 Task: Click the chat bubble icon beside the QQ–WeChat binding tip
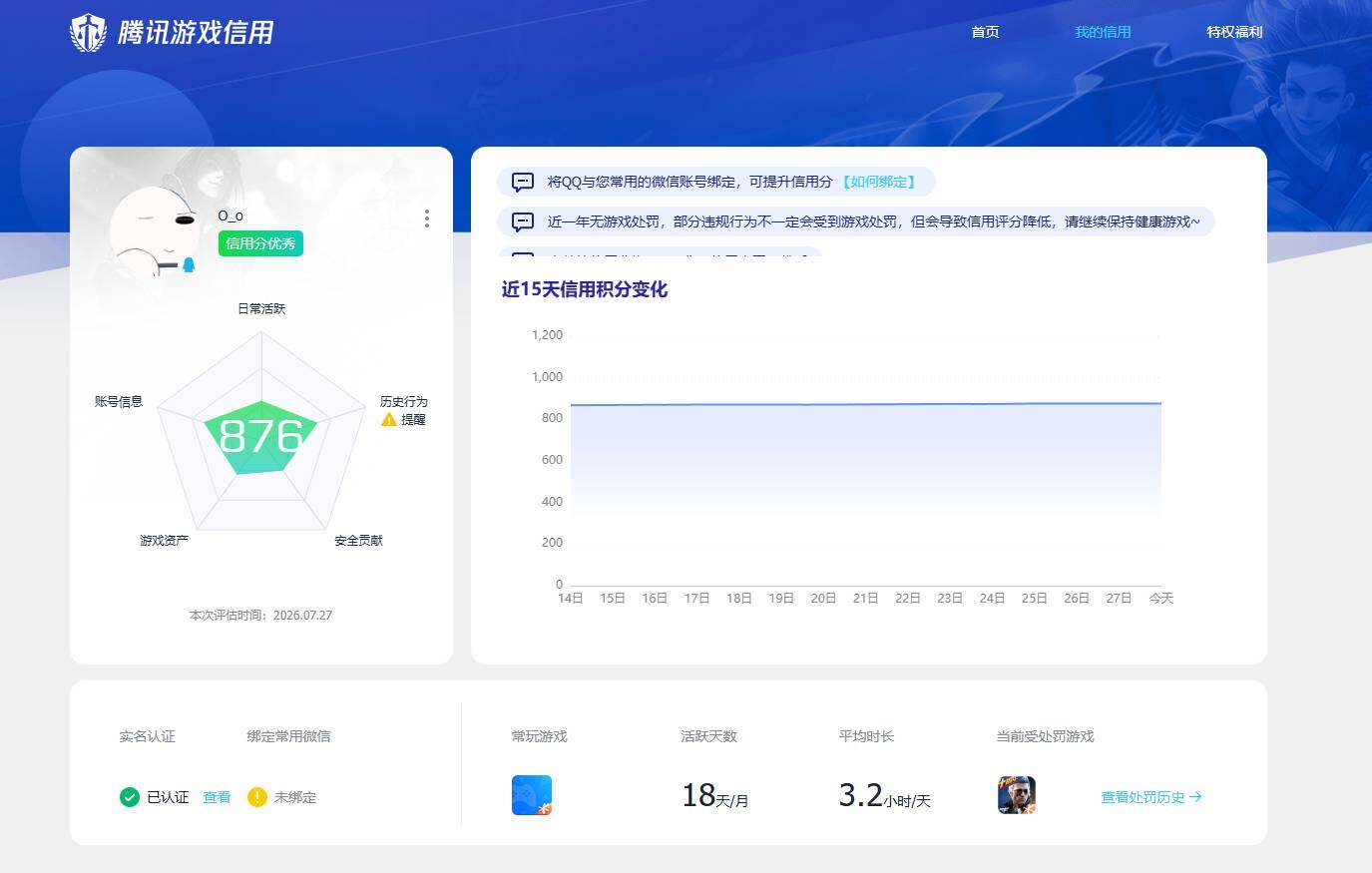coord(523,182)
